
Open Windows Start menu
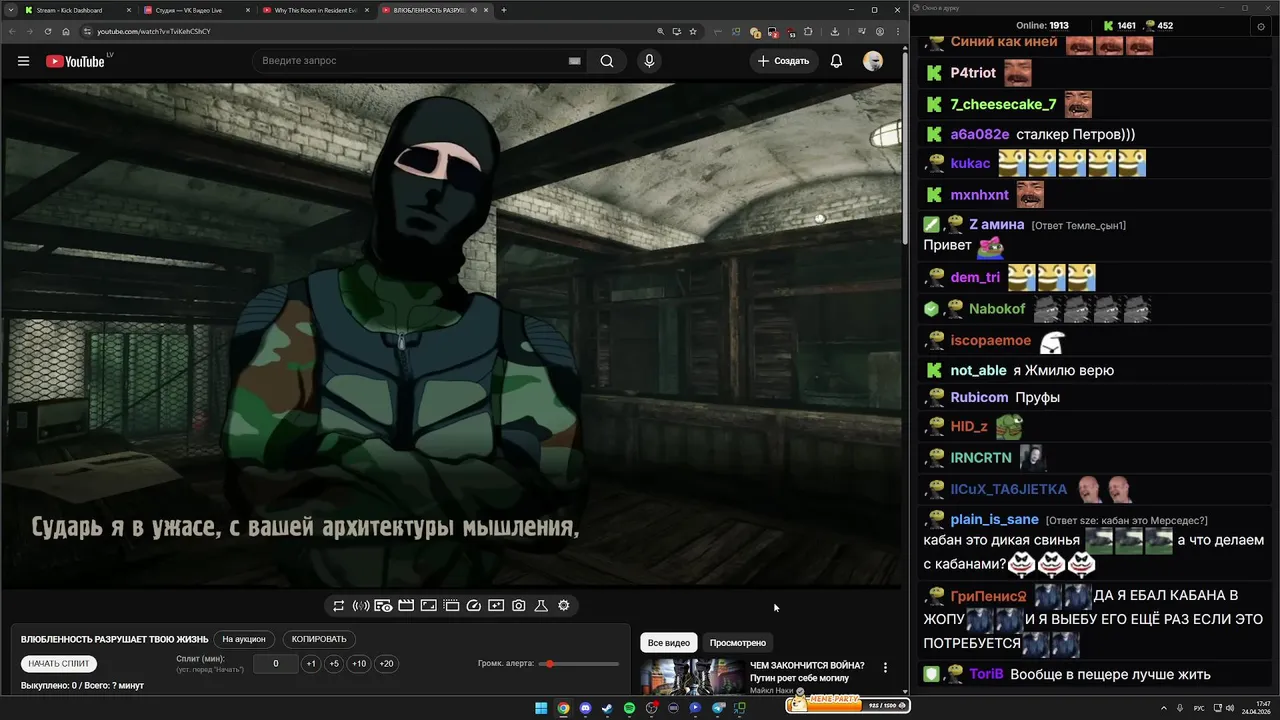[541, 708]
